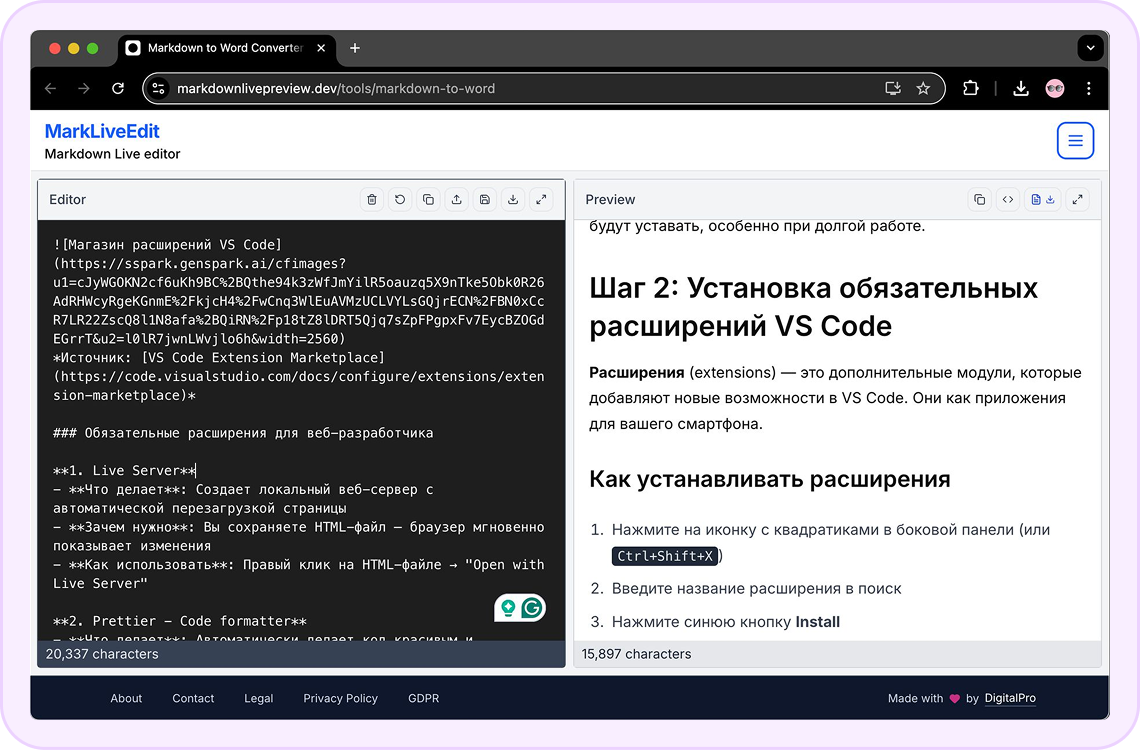This screenshot has height=750, width=1140.
Task: Save the markdown using the save icon
Action: 485,199
